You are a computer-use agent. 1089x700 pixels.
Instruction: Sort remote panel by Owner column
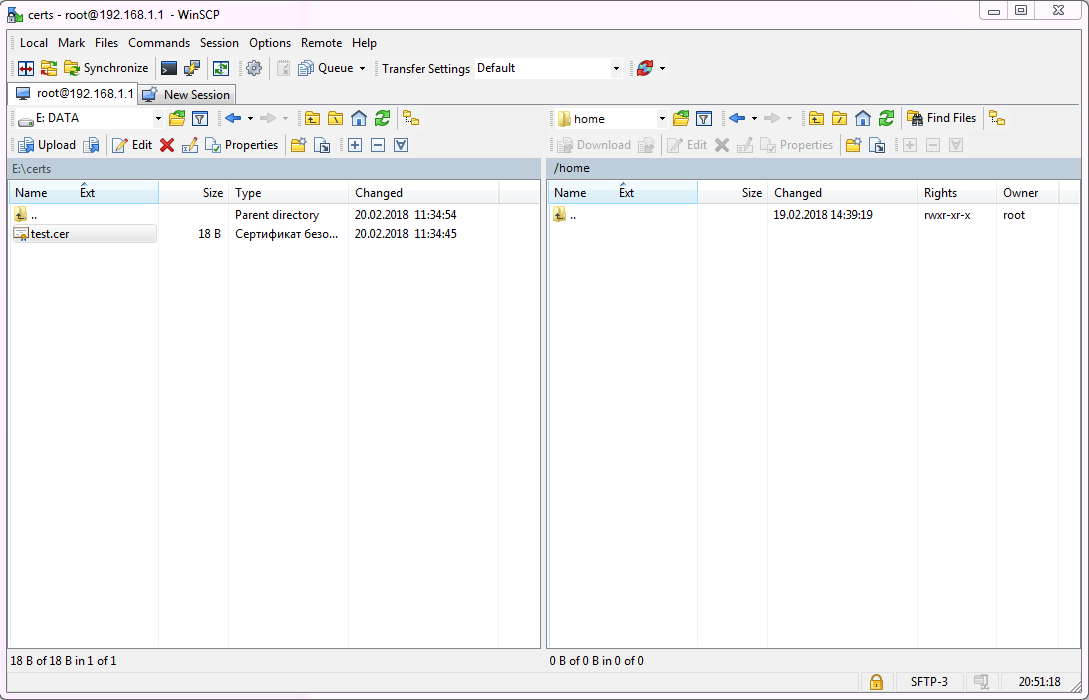click(1027, 192)
